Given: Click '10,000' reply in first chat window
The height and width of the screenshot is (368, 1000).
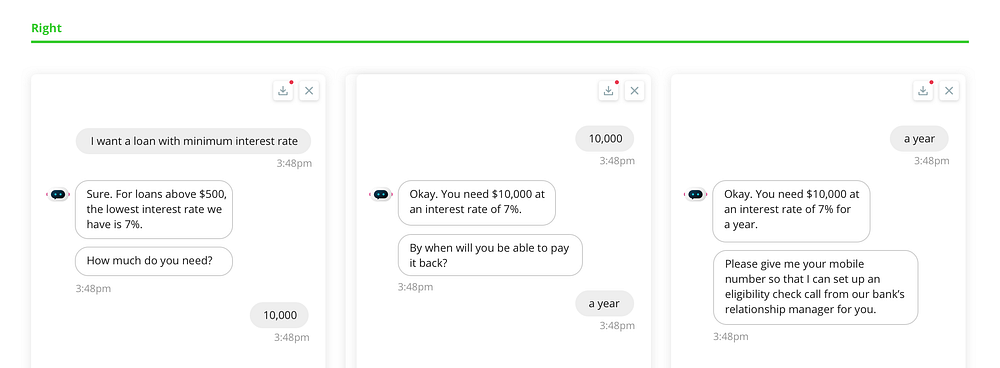Looking at the screenshot, I should 279,315.
